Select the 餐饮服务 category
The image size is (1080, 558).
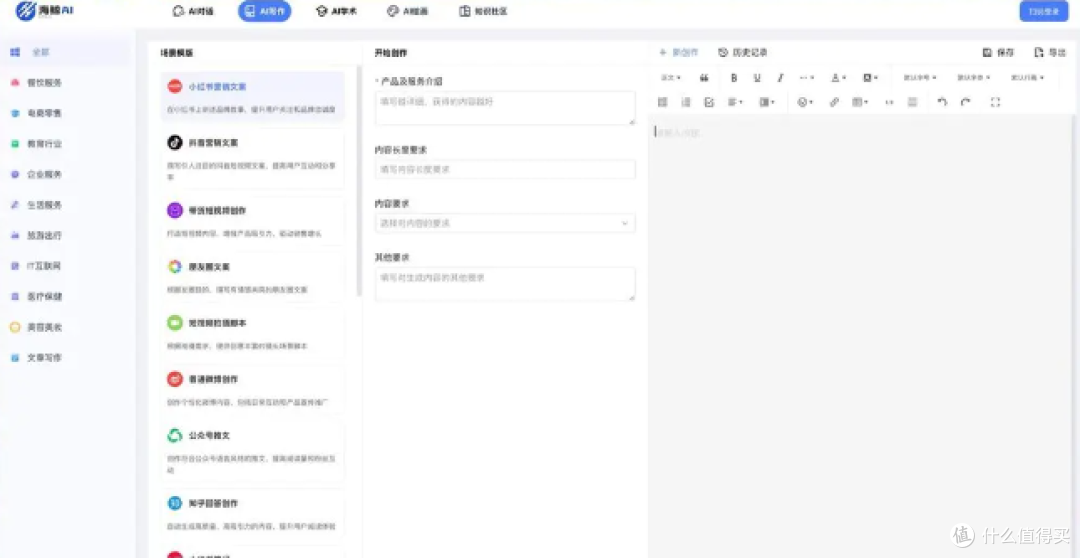tap(37, 83)
